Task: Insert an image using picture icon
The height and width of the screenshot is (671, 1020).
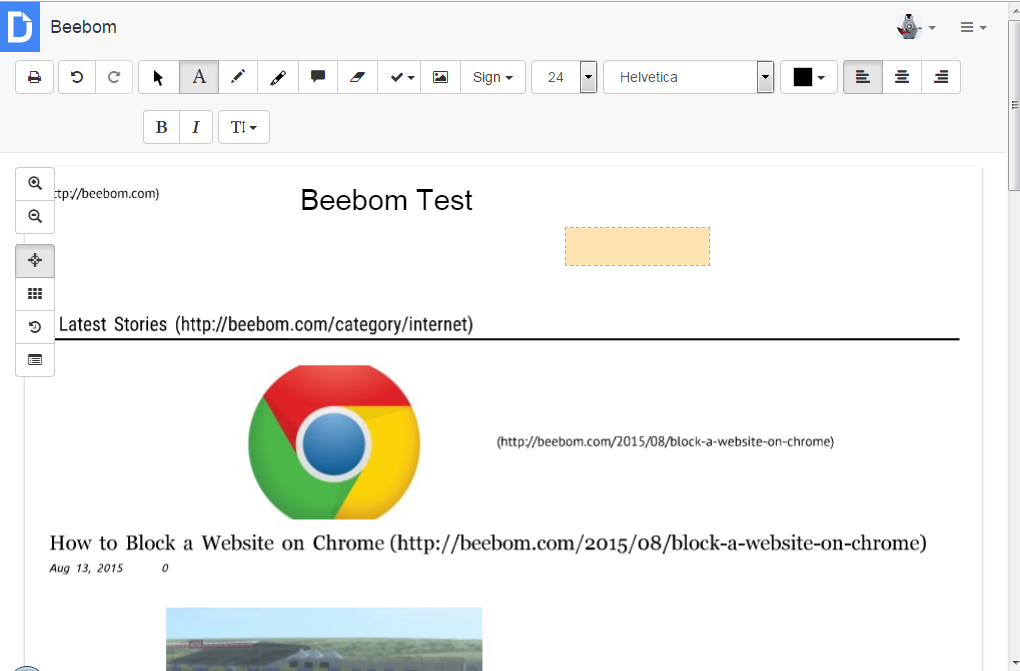Action: [x=440, y=77]
